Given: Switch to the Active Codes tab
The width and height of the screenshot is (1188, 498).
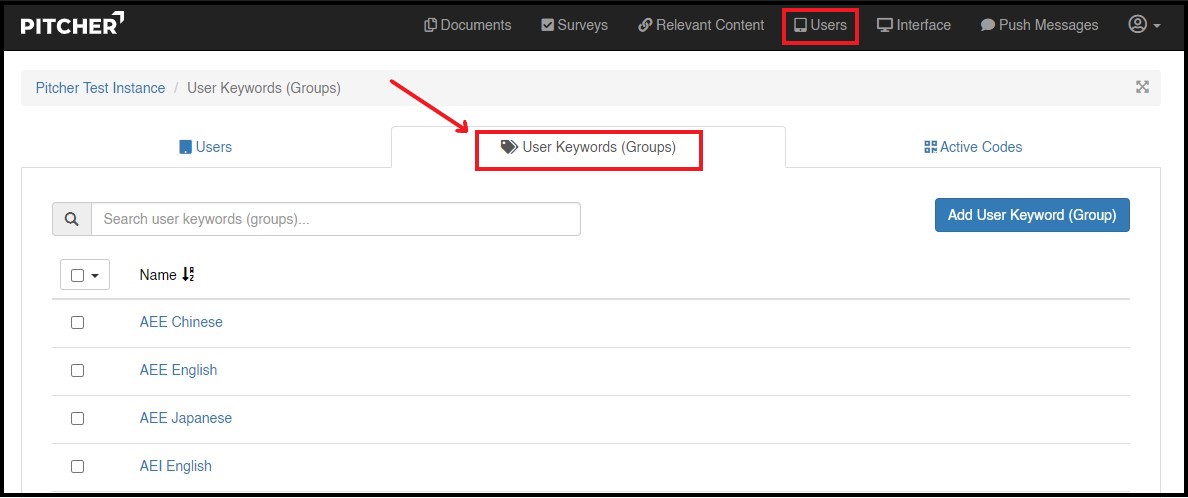Looking at the screenshot, I should pyautogui.click(x=973, y=147).
